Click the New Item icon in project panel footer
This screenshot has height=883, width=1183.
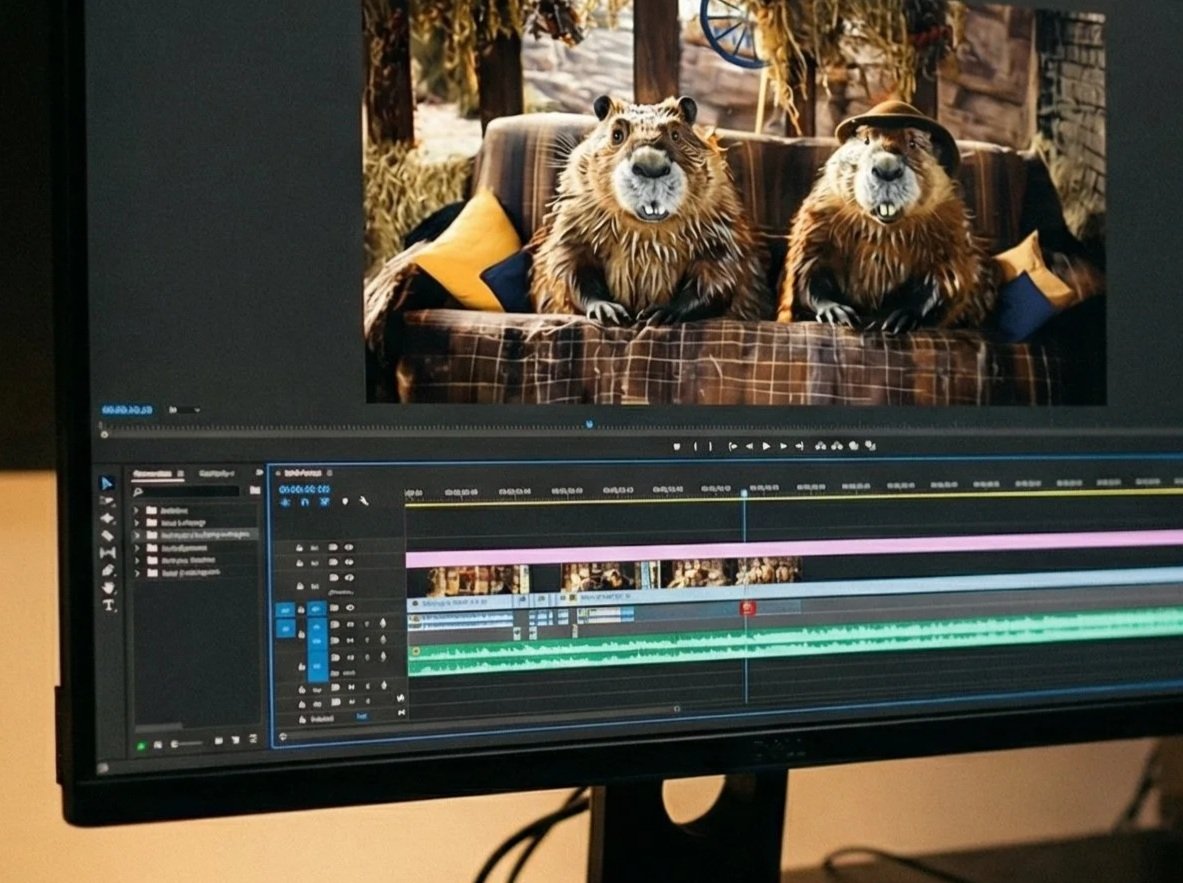pos(235,740)
